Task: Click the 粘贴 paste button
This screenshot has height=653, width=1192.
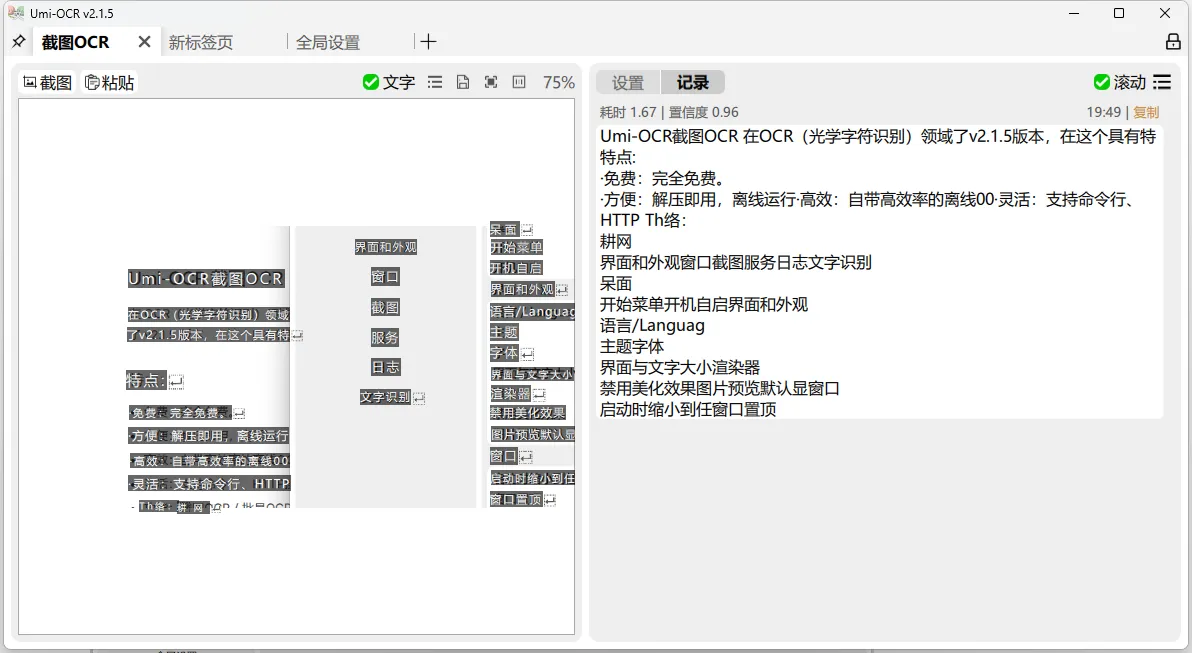Action: 109,82
